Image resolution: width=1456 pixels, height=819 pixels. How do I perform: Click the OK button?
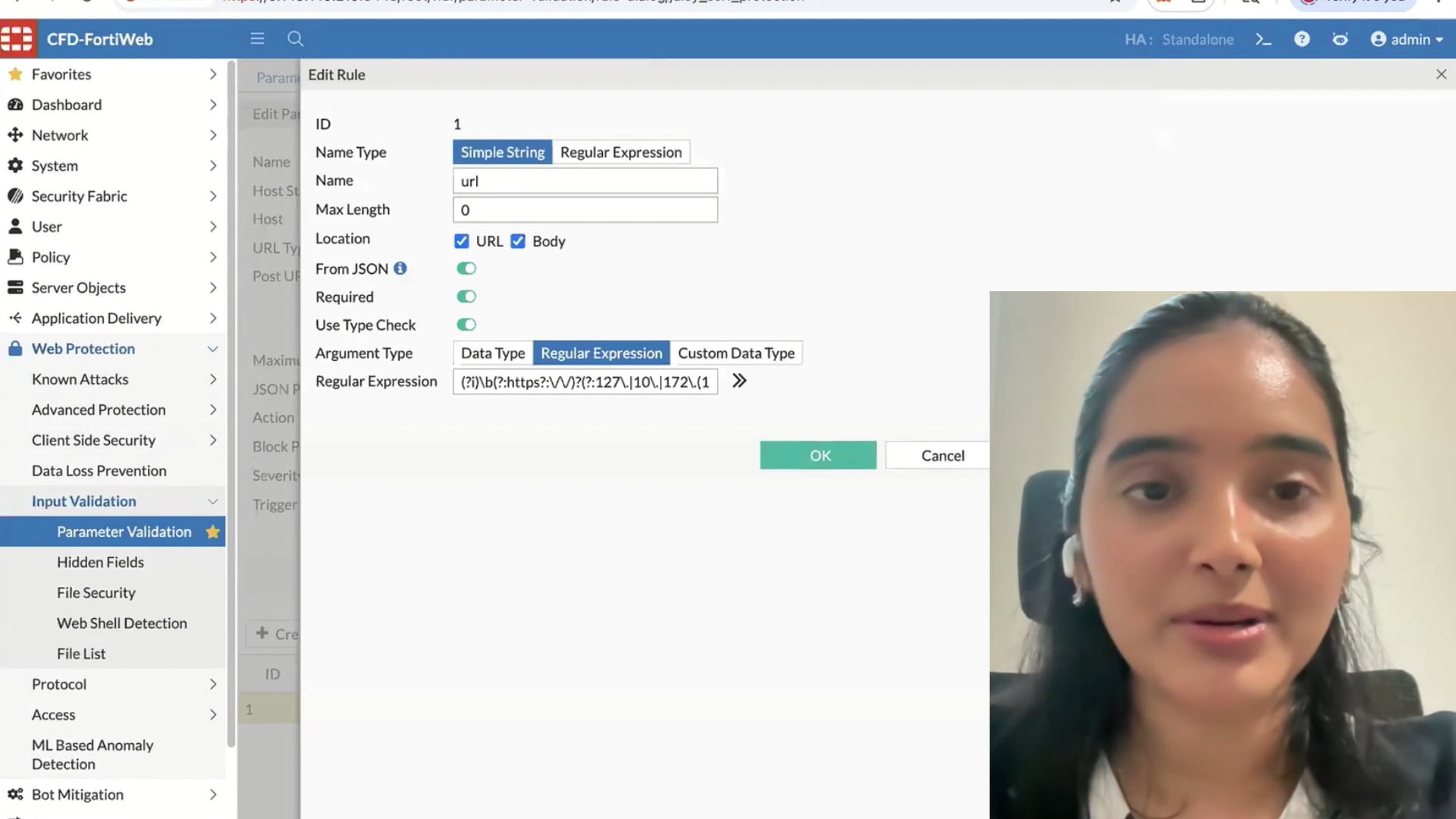click(x=818, y=456)
